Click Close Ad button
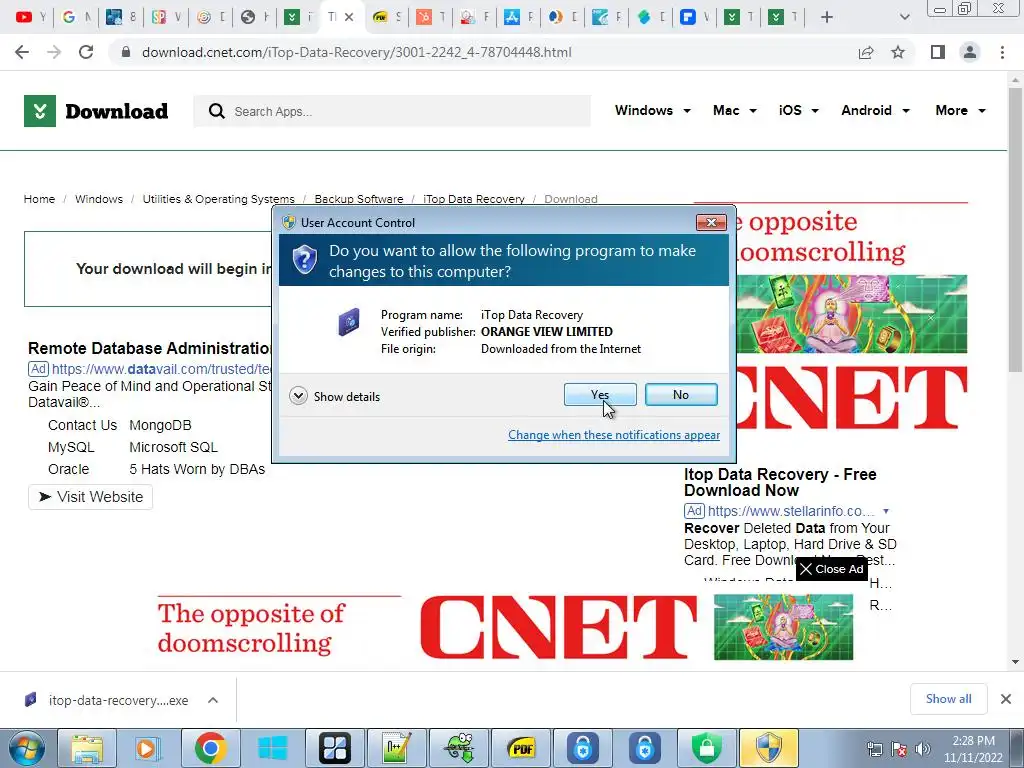This screenshot has height=768, width=1024. tap(832, 569)
